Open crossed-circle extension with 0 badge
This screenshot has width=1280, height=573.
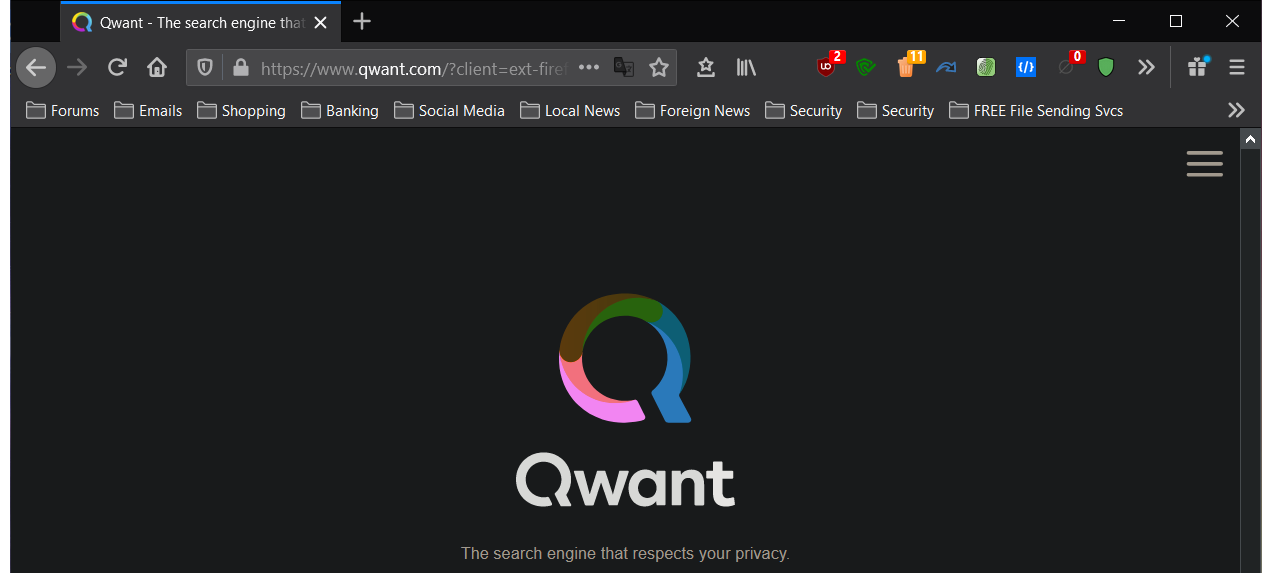coord(1068,66)
